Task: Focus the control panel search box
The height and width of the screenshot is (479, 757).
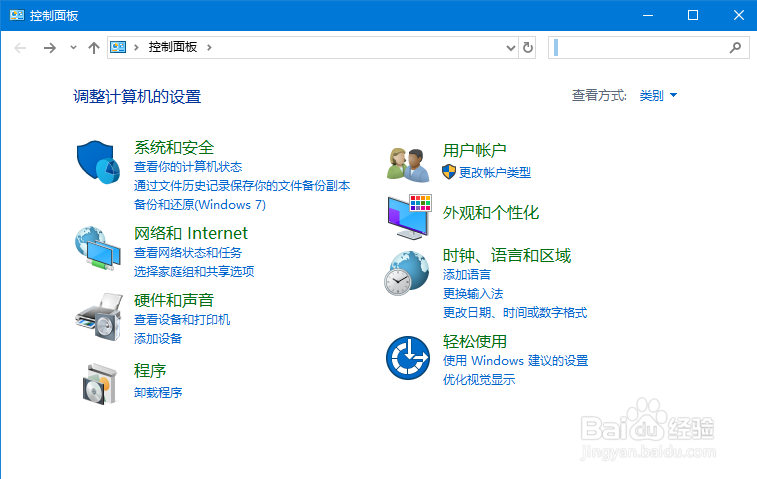Action: click(x=648, y=47)
